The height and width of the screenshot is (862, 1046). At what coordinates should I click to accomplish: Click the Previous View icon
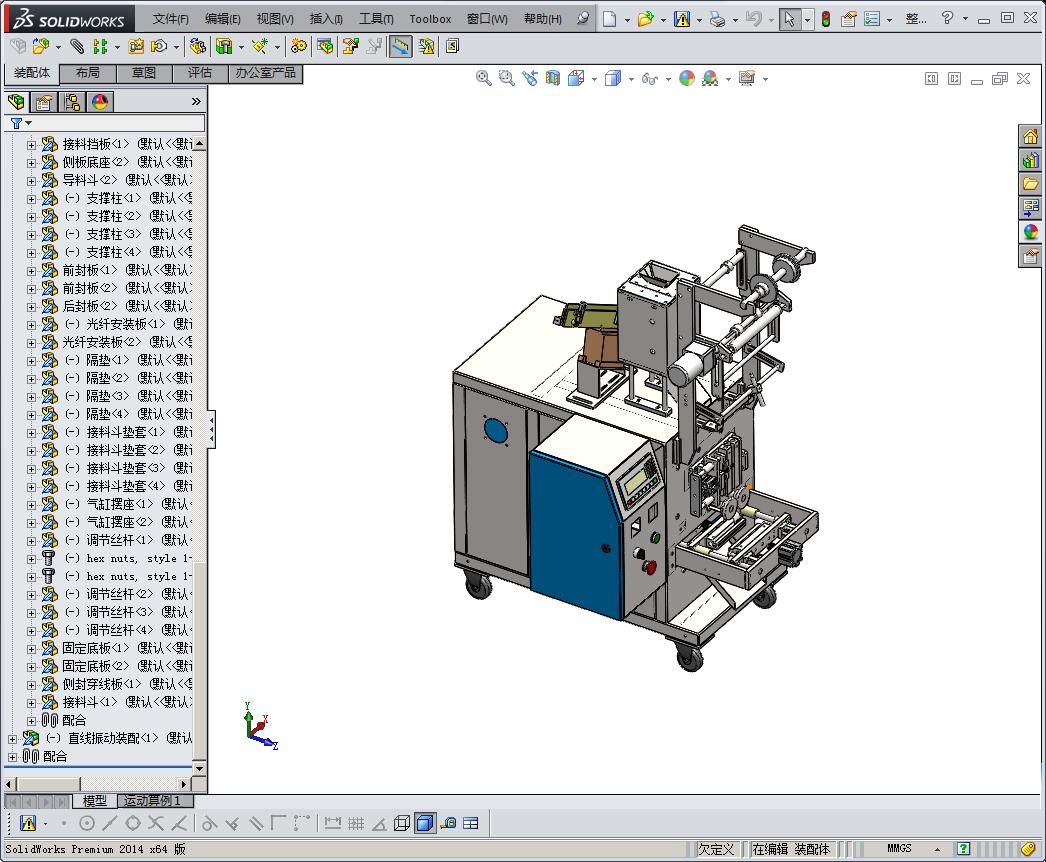pos(530,79)
